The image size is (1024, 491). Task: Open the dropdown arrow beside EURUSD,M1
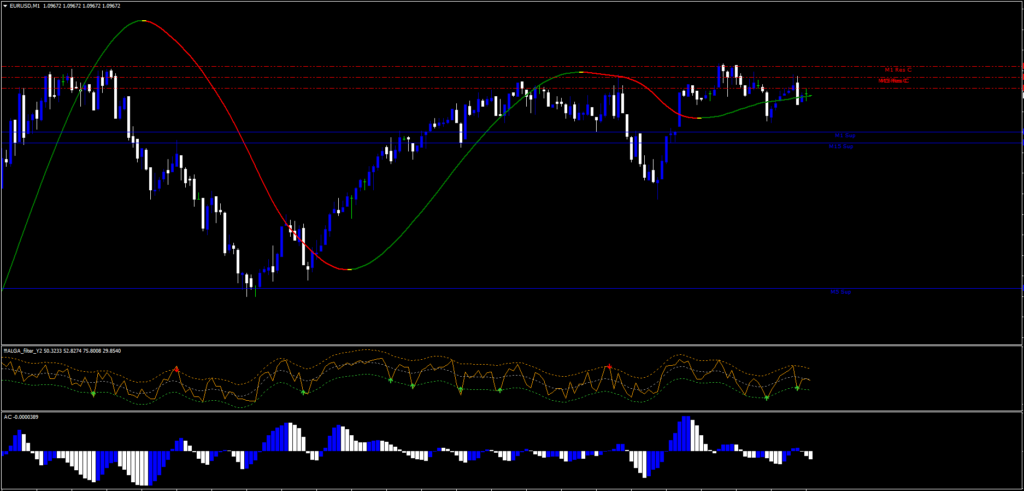point(6,5)
